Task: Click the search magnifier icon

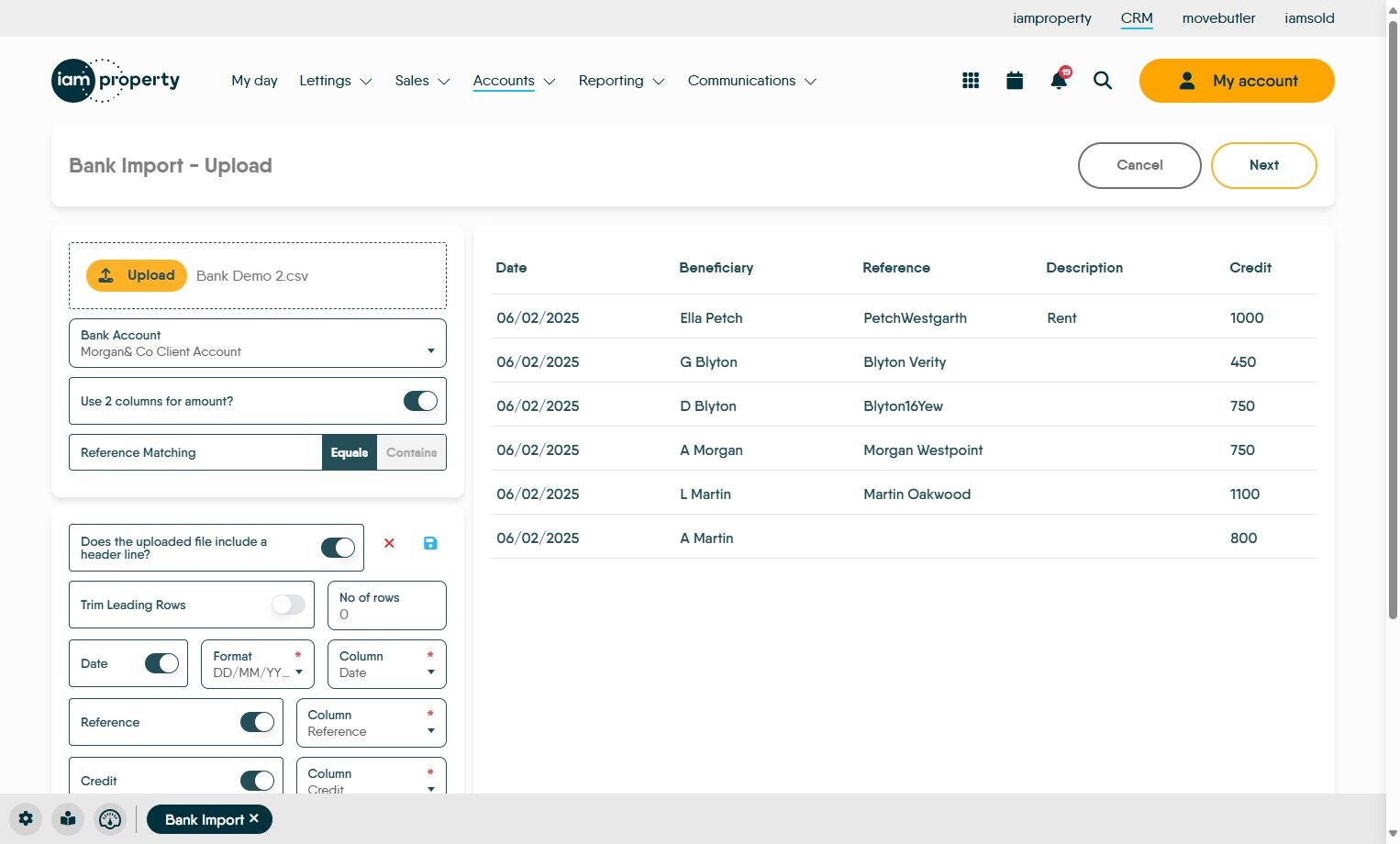Action: [x=1103, y=81]
